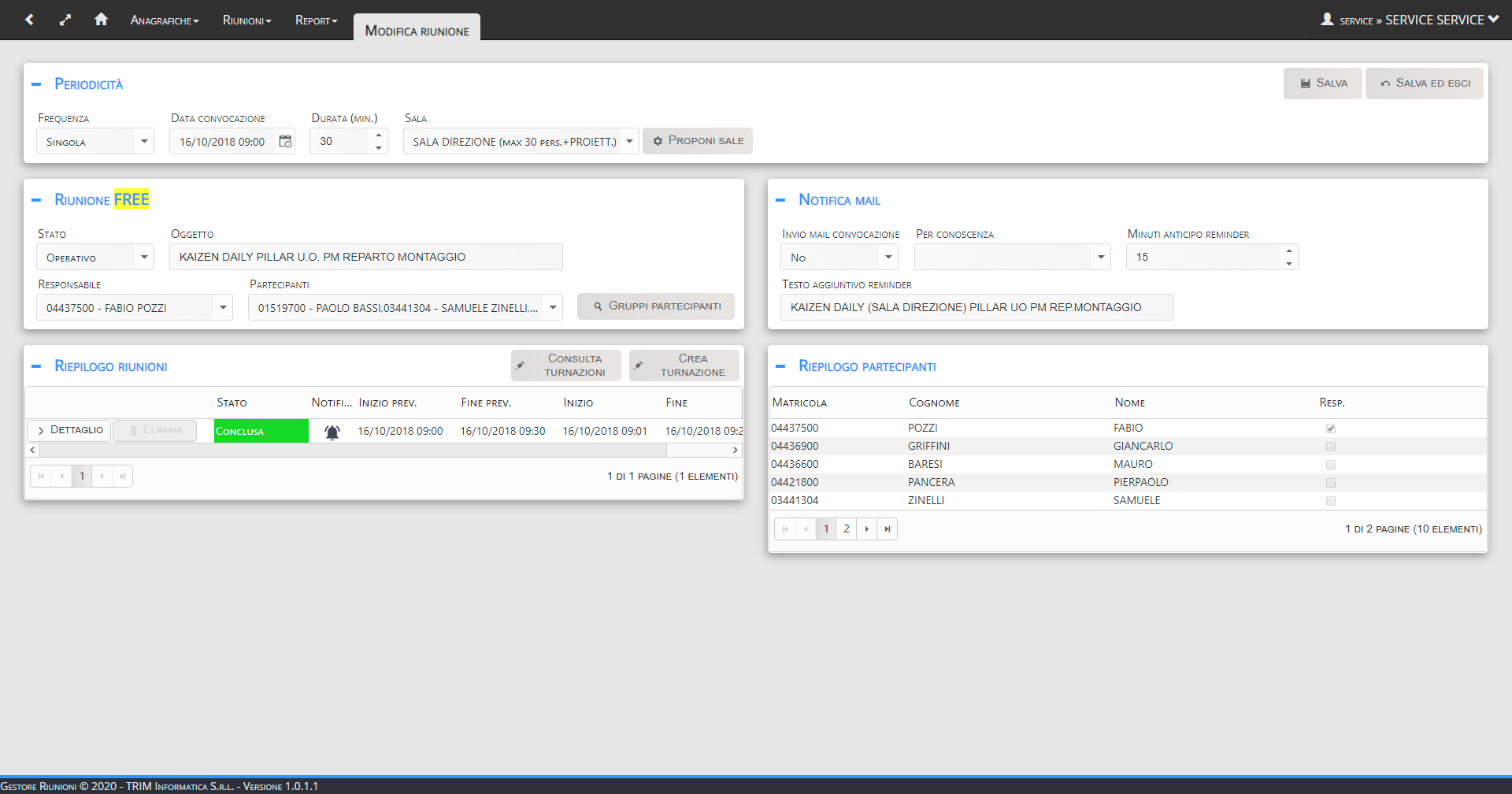Image resolution: width=1512 pixels, height=794 pixels.
Task: Open the Frequenza dropdown showing Singola
Action: click(x=144, y=142)
